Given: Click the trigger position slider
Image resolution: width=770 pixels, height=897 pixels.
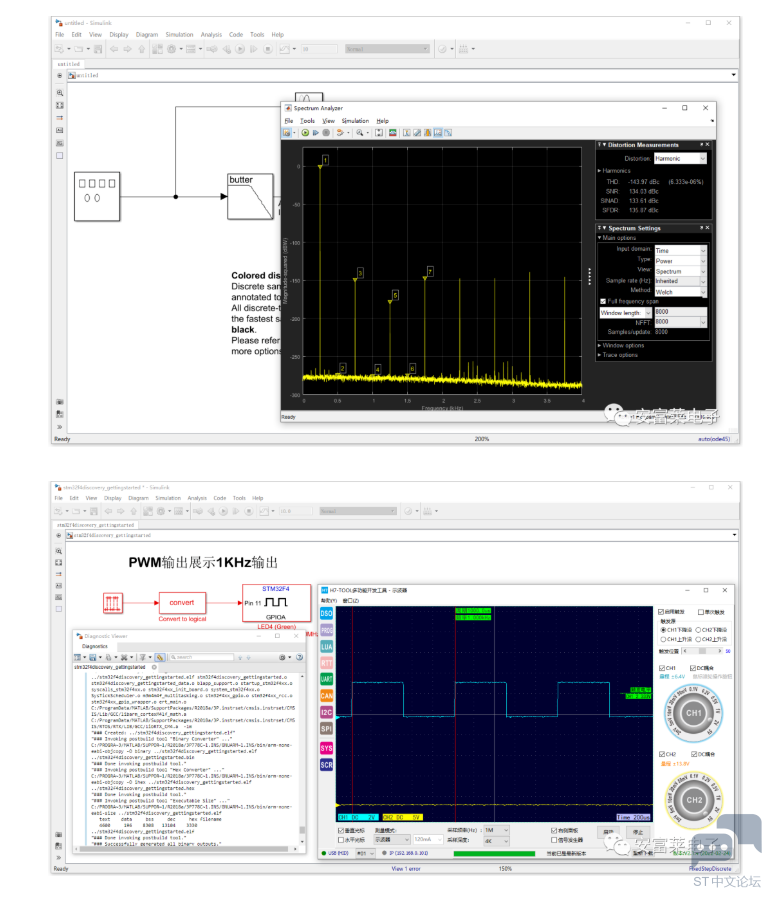Looking at the screenshot, I should (702, 651).
